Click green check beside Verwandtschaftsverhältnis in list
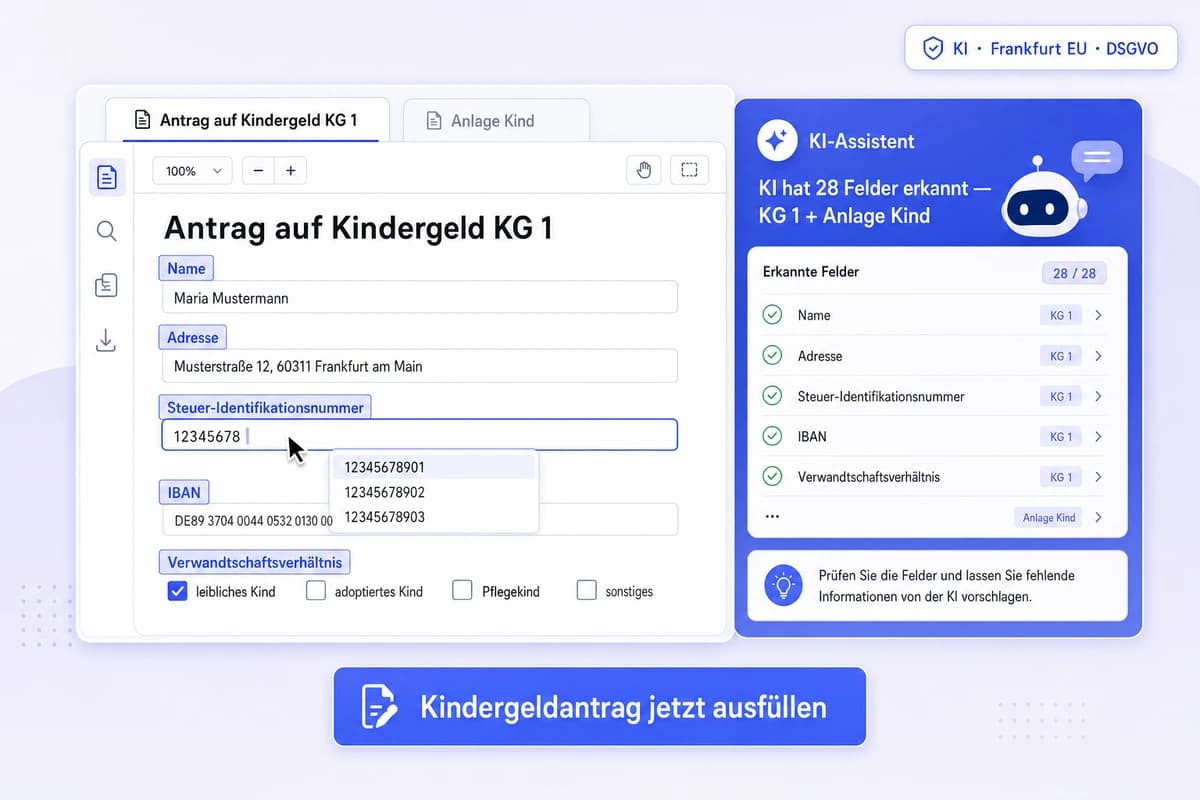 point(772,477)
